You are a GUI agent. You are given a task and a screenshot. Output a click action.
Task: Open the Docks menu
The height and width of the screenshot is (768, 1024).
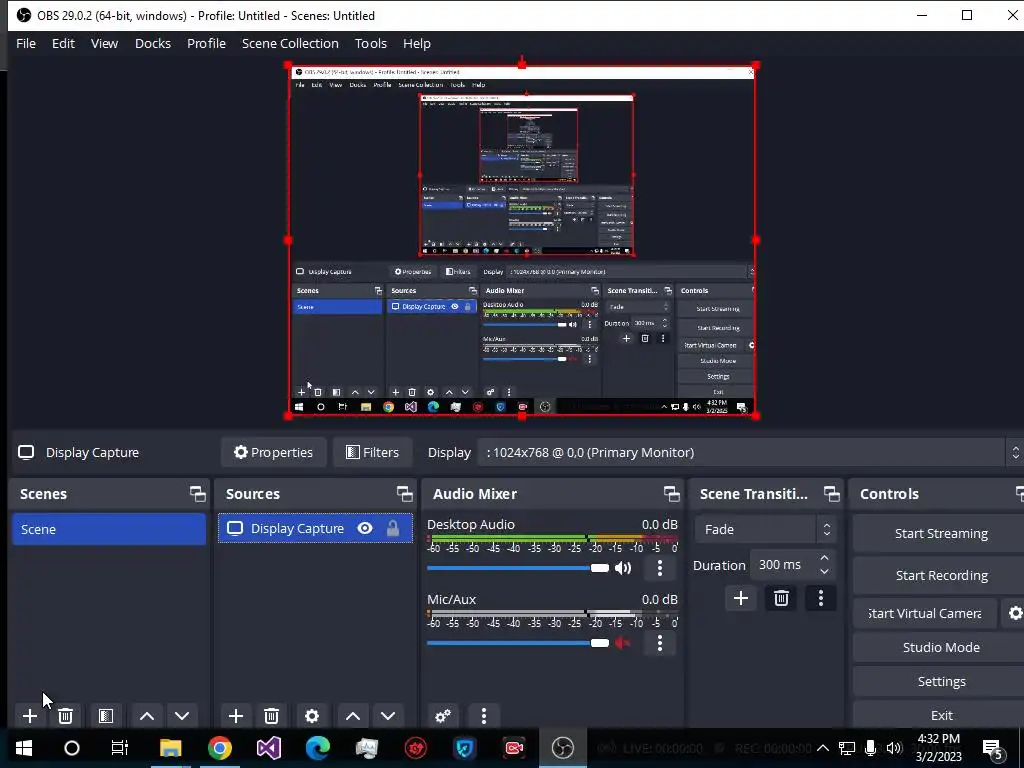tap(153, 43)
